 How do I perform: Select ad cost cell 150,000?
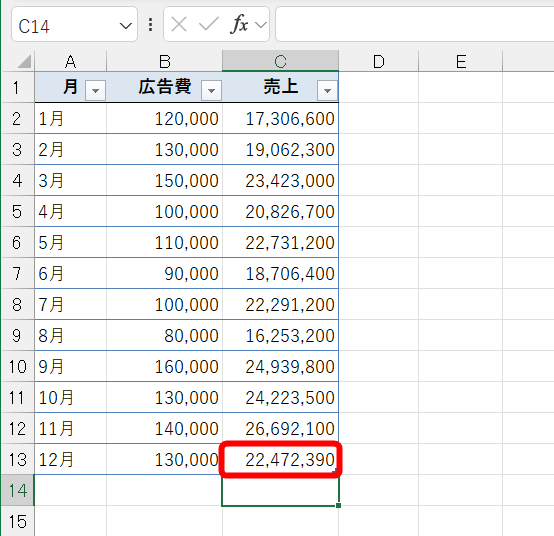pos(165,181)
